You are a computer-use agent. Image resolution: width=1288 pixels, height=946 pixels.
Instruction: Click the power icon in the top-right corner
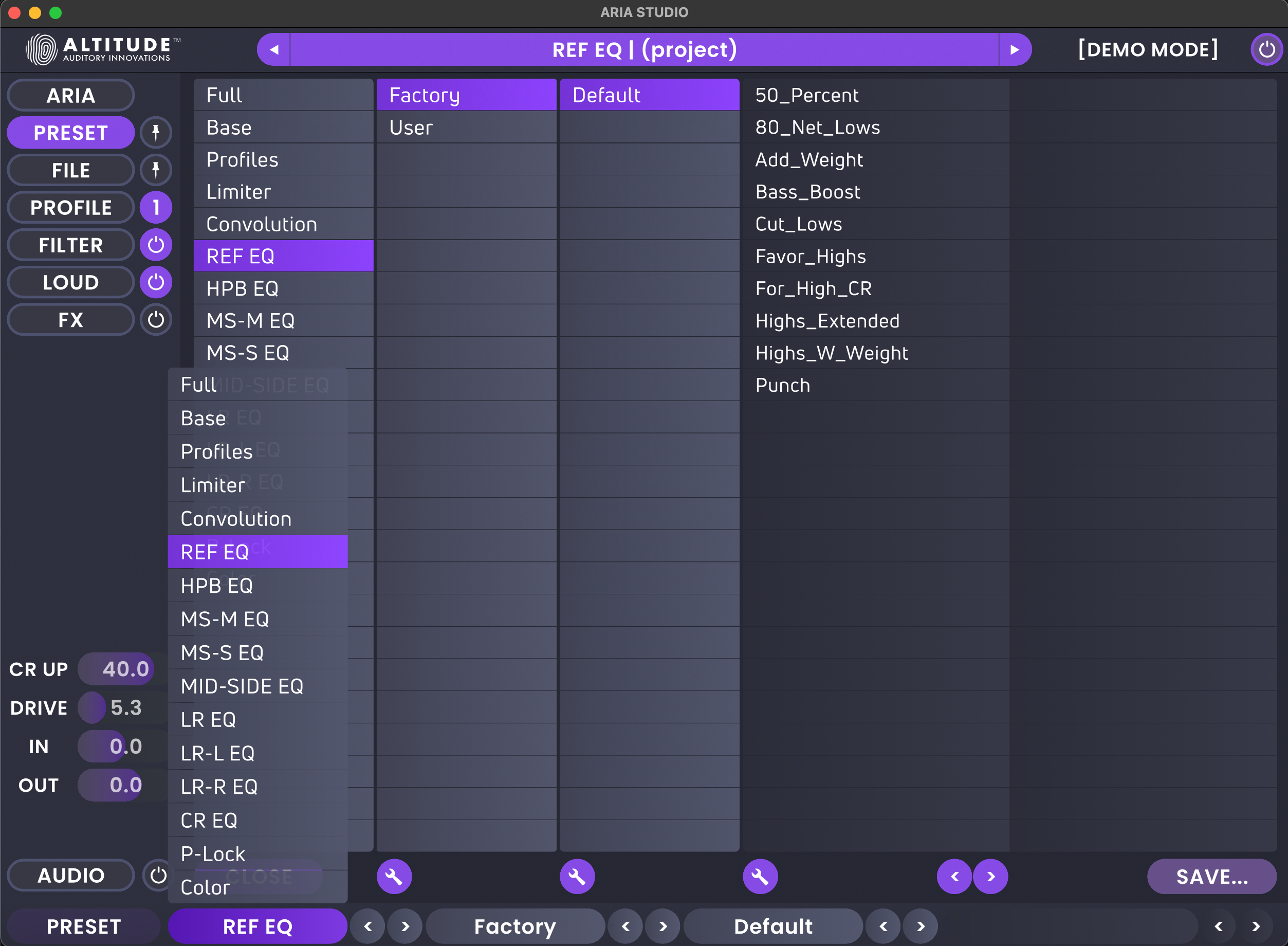pos(1267,49)
